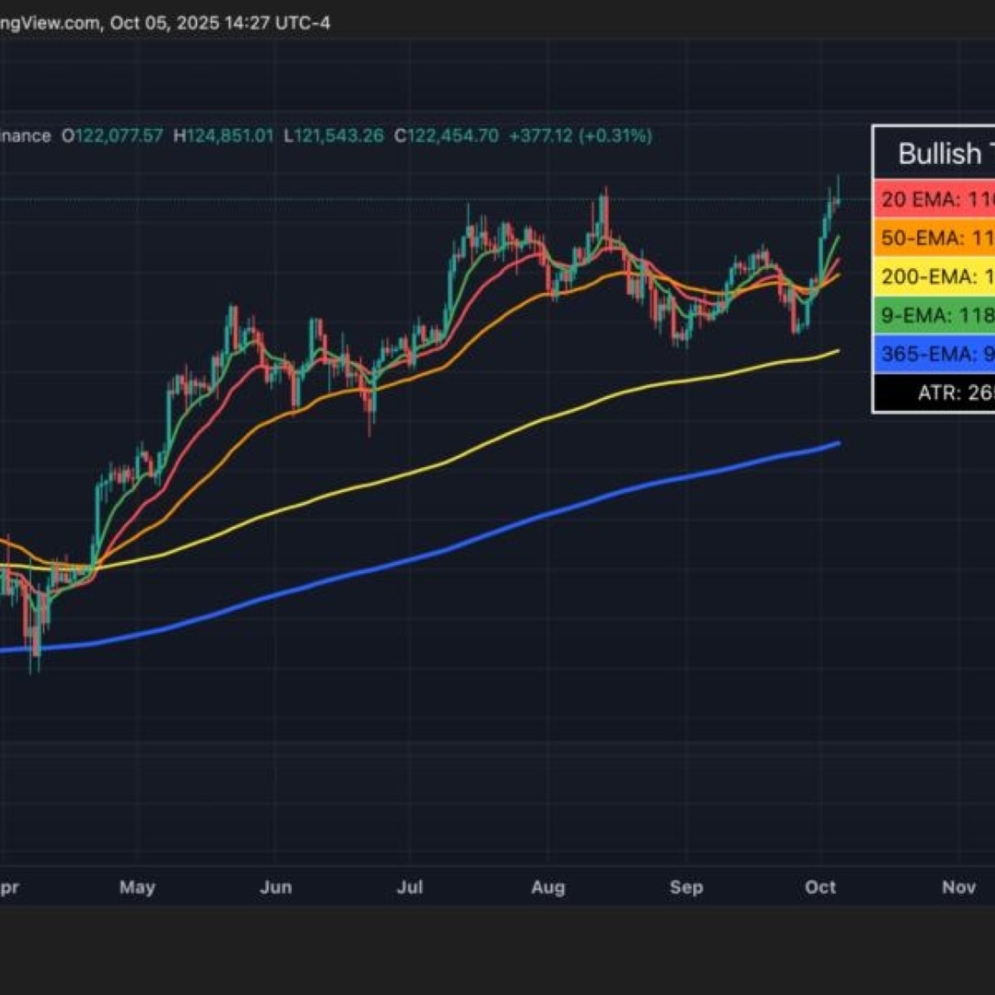Select the May label on the time axis
Viewport: 995px width, 995px height.
137,887
